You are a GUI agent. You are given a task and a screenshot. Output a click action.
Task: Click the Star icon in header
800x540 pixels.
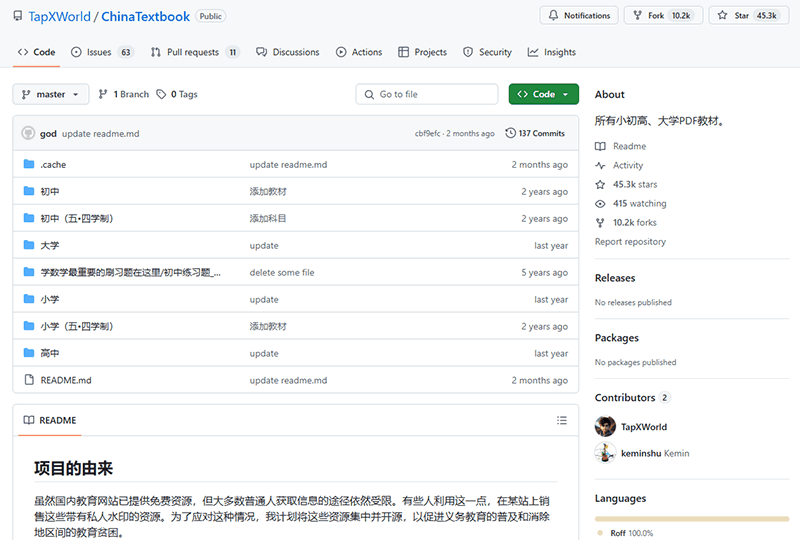pos(722,15)
